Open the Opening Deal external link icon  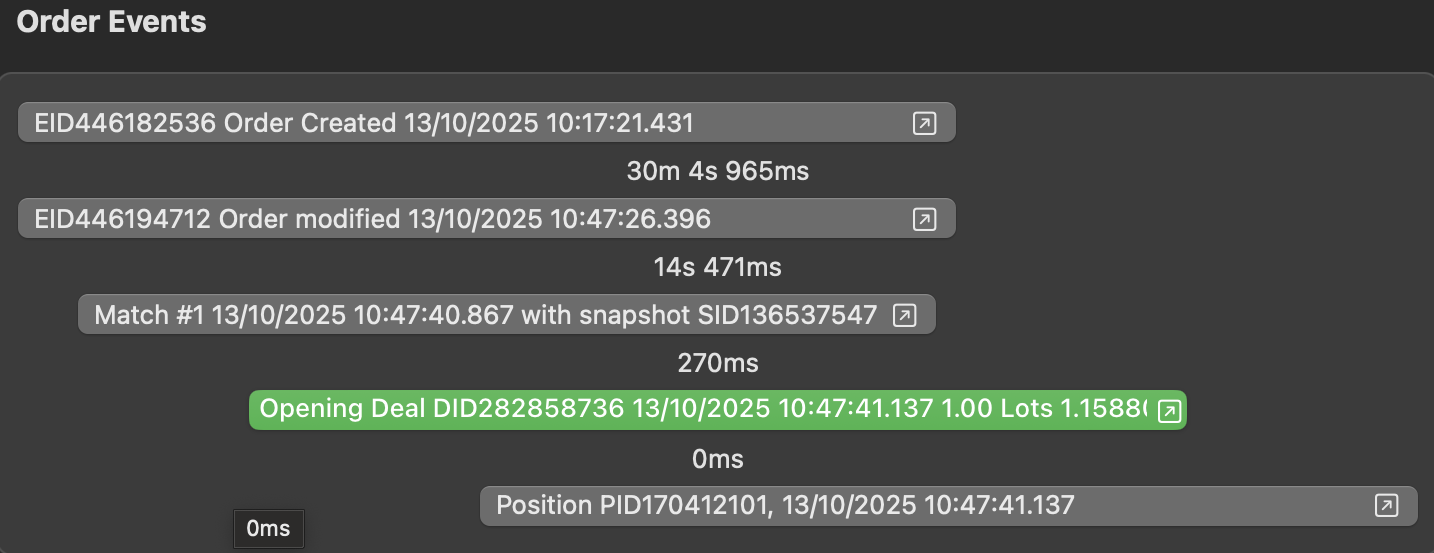point(1169,411)
